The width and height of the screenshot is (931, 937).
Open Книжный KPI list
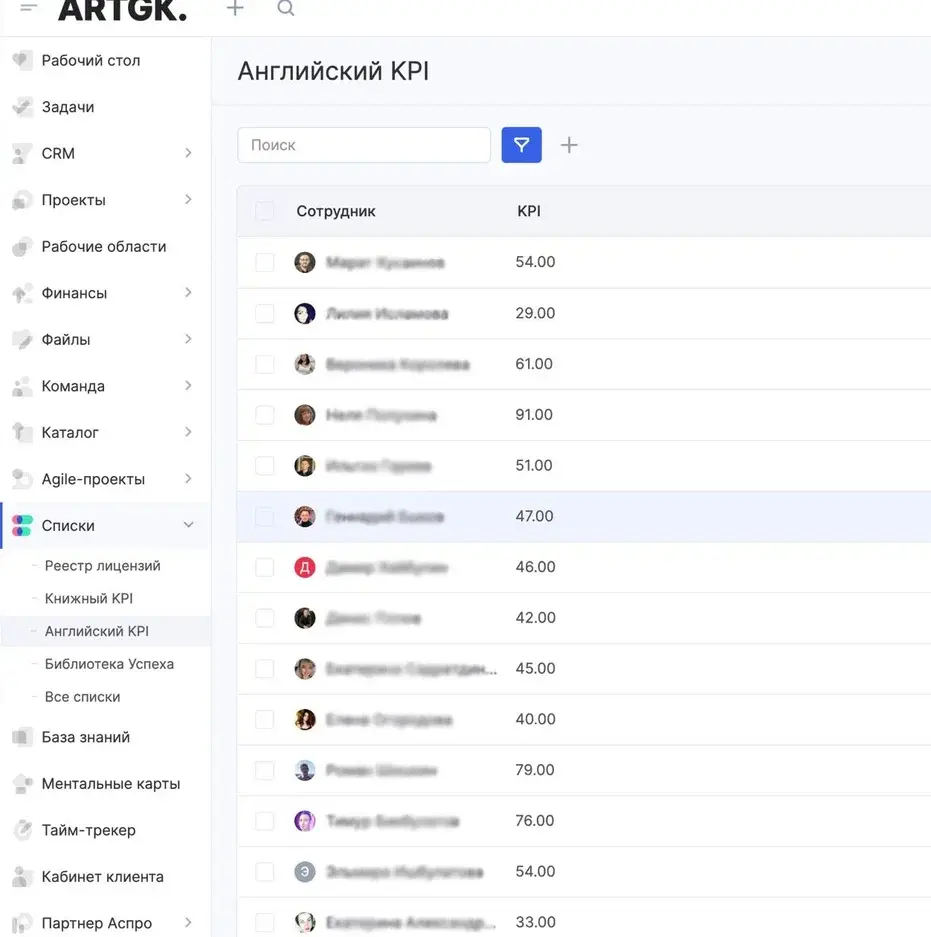(88, 598)
